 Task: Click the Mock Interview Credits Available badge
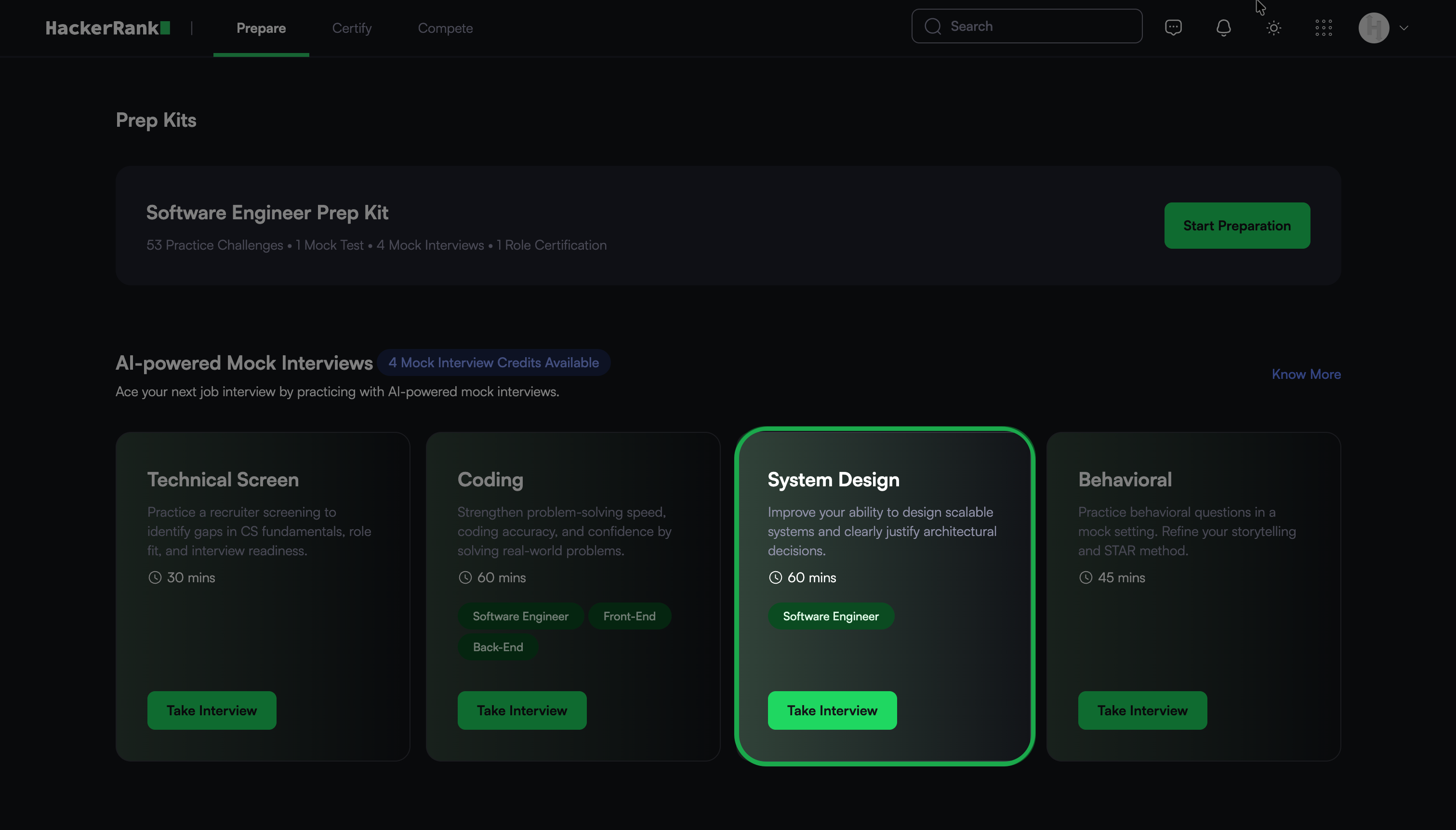tap(493, 362)
